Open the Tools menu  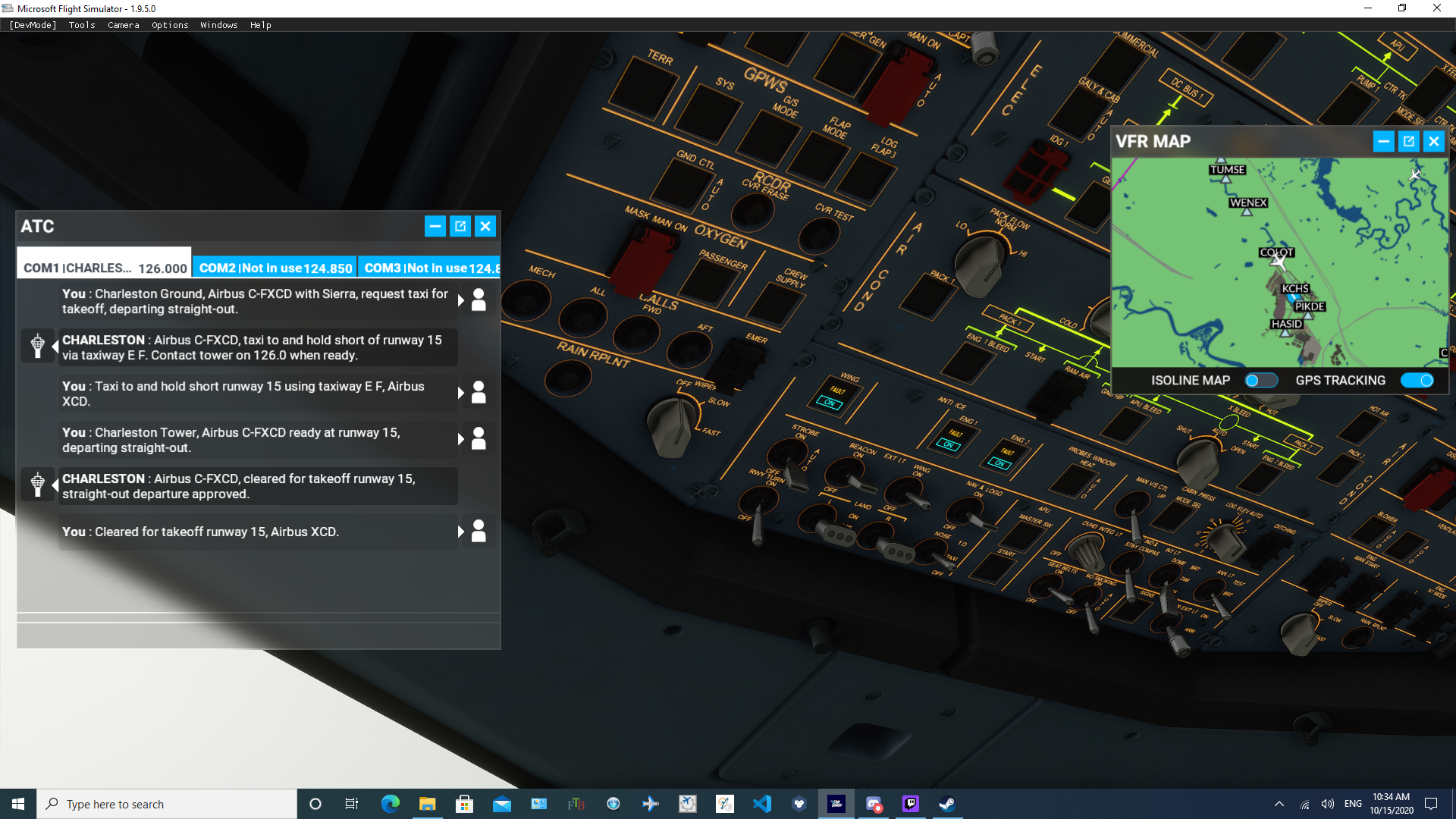[82, 25]
